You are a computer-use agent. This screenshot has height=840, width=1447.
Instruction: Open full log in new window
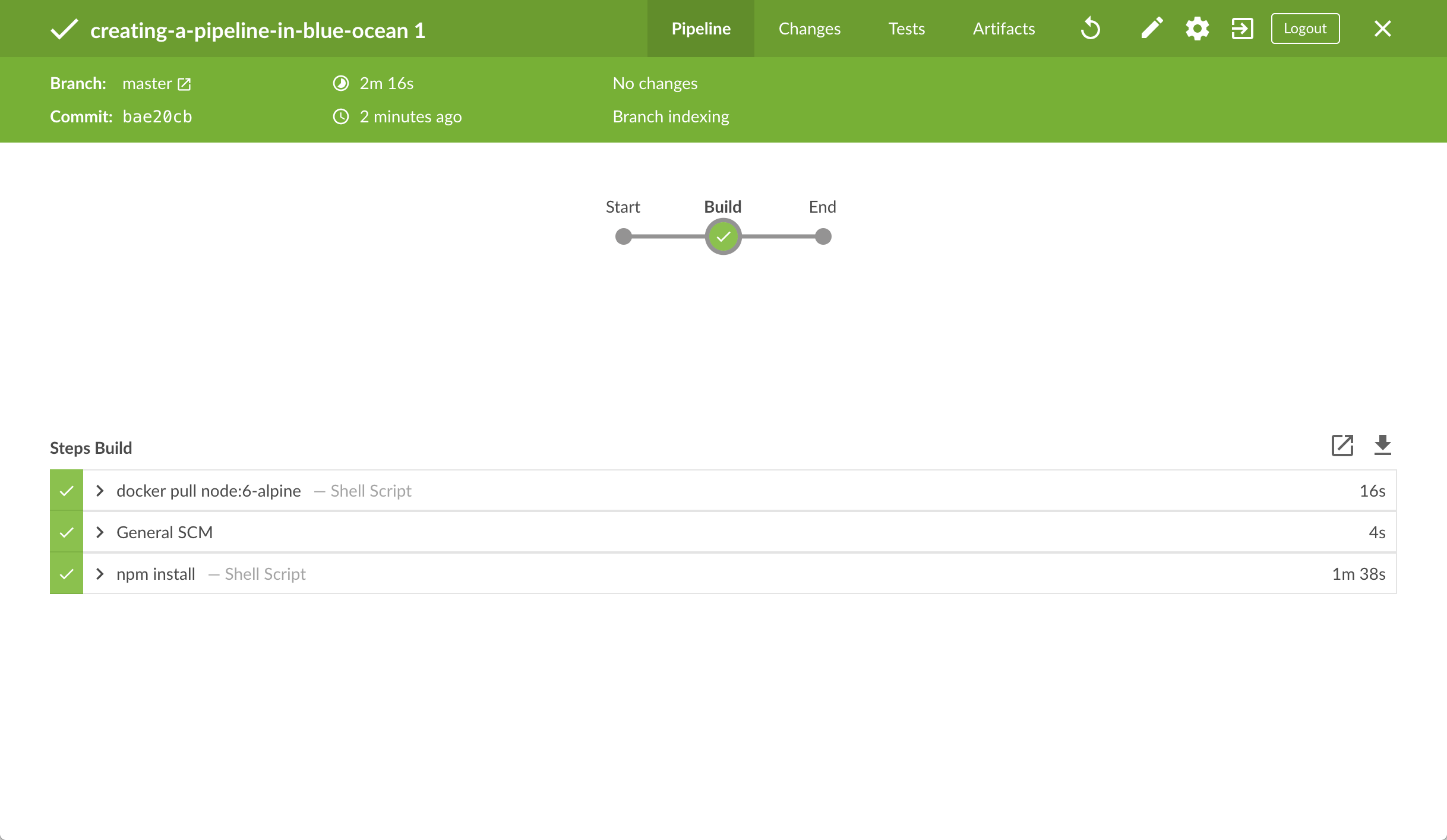pos(1342,446)
